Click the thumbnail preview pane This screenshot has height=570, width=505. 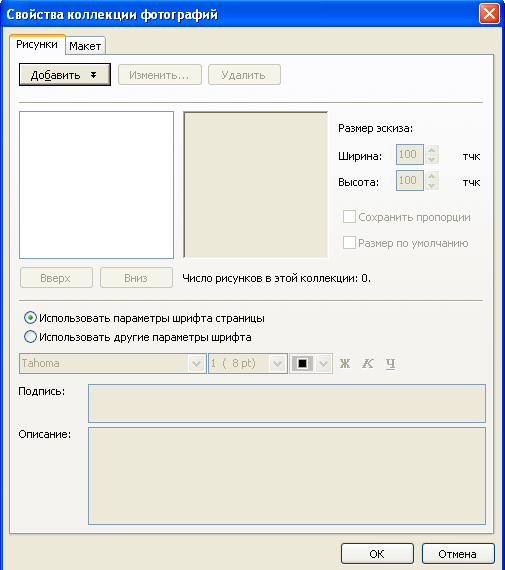[256, 185]
